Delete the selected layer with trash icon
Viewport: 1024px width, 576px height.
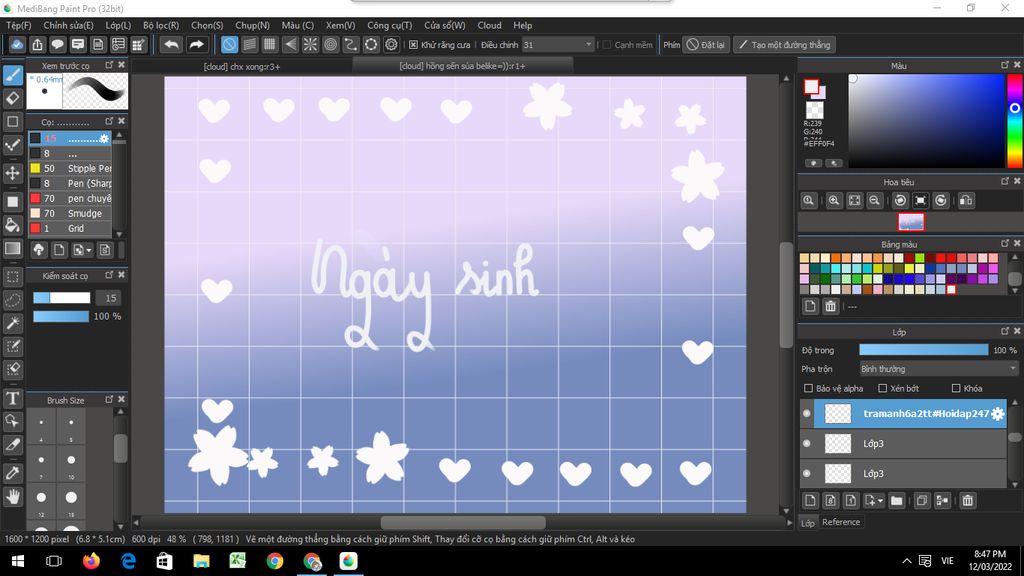click(x=968, y=500)
